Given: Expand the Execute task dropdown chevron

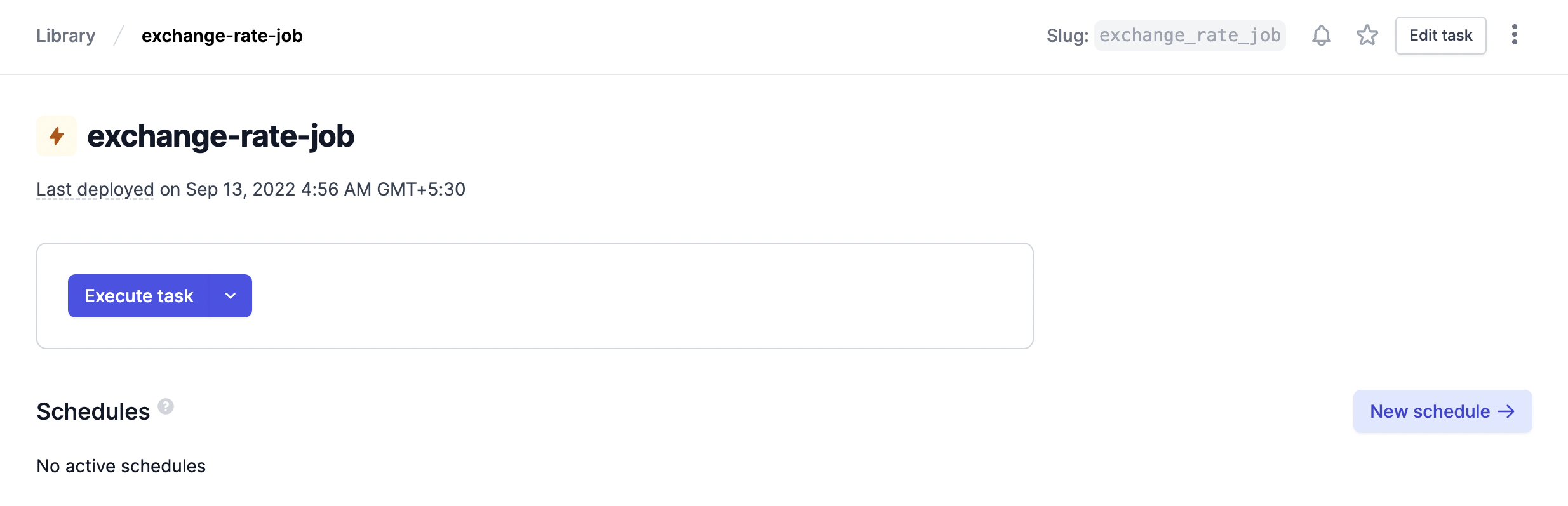Looking at the screenshot, I should pos(231,296).
